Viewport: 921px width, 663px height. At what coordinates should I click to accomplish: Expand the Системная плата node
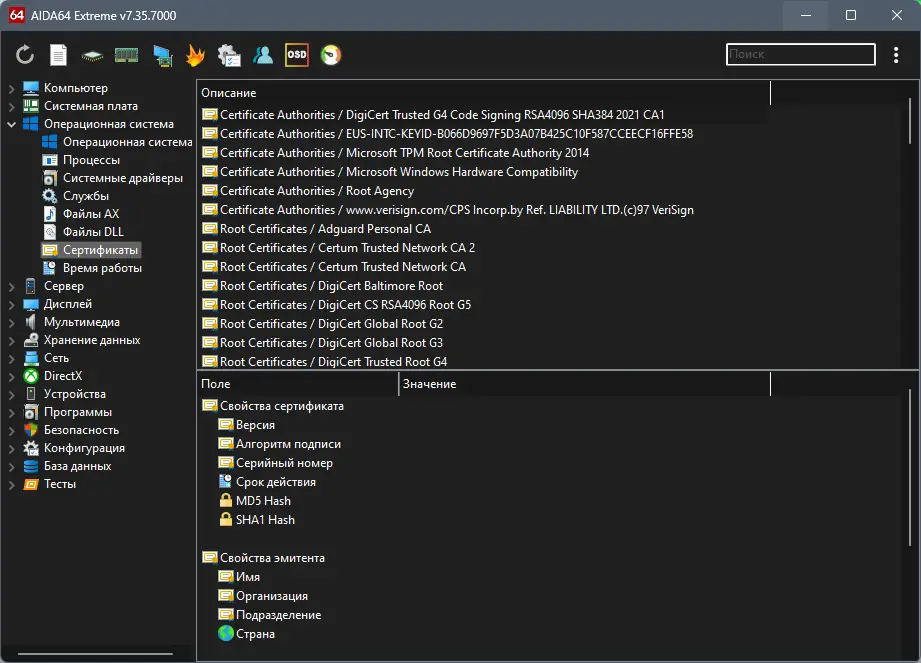coord(11,107)
